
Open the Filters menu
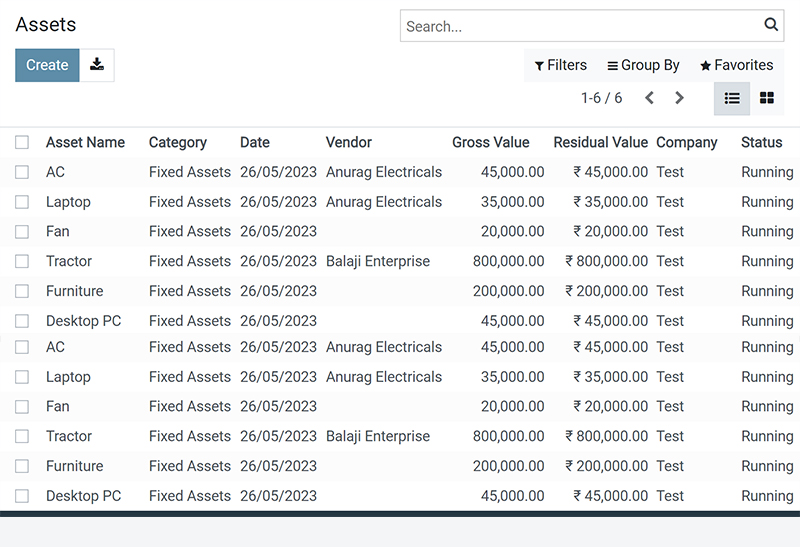pyautogui.click(x=560, y=65)
